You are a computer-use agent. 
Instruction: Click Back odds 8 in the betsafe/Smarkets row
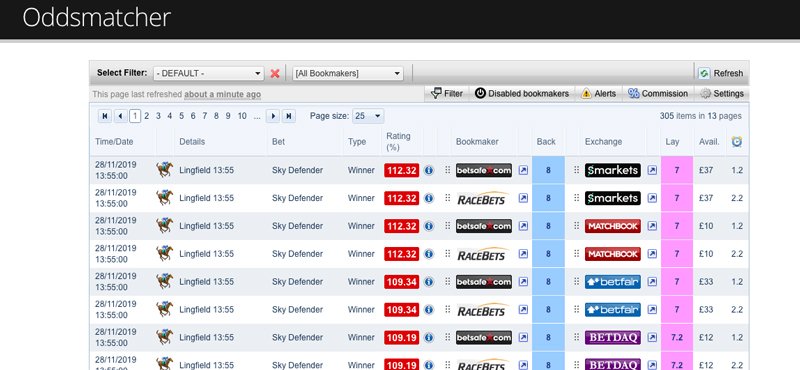[x=548, y=170]
